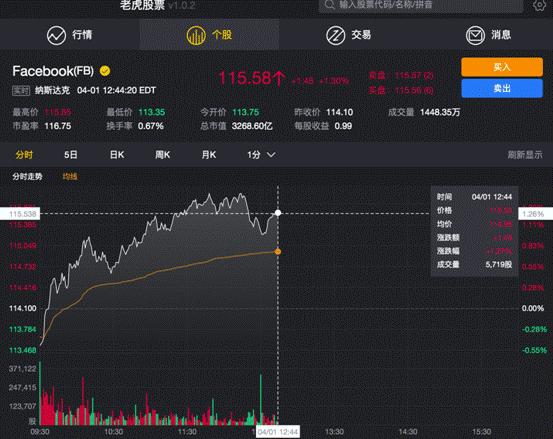Focus the stock code search field

tap(421, 5)
